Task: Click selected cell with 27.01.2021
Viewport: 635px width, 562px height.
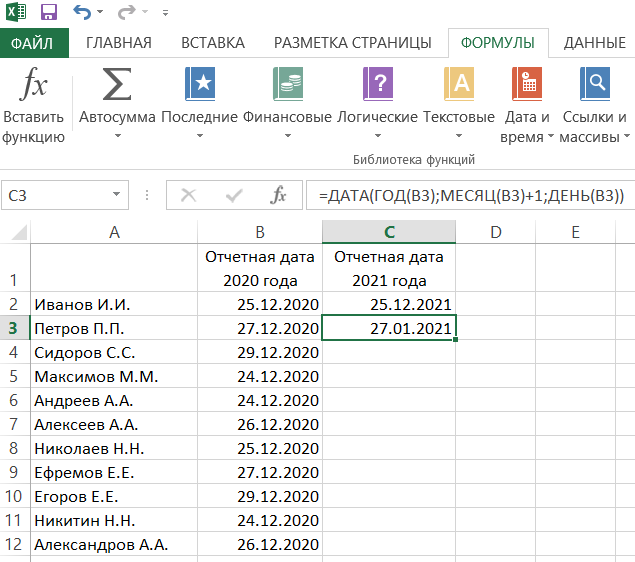Action: pos(389,328)
